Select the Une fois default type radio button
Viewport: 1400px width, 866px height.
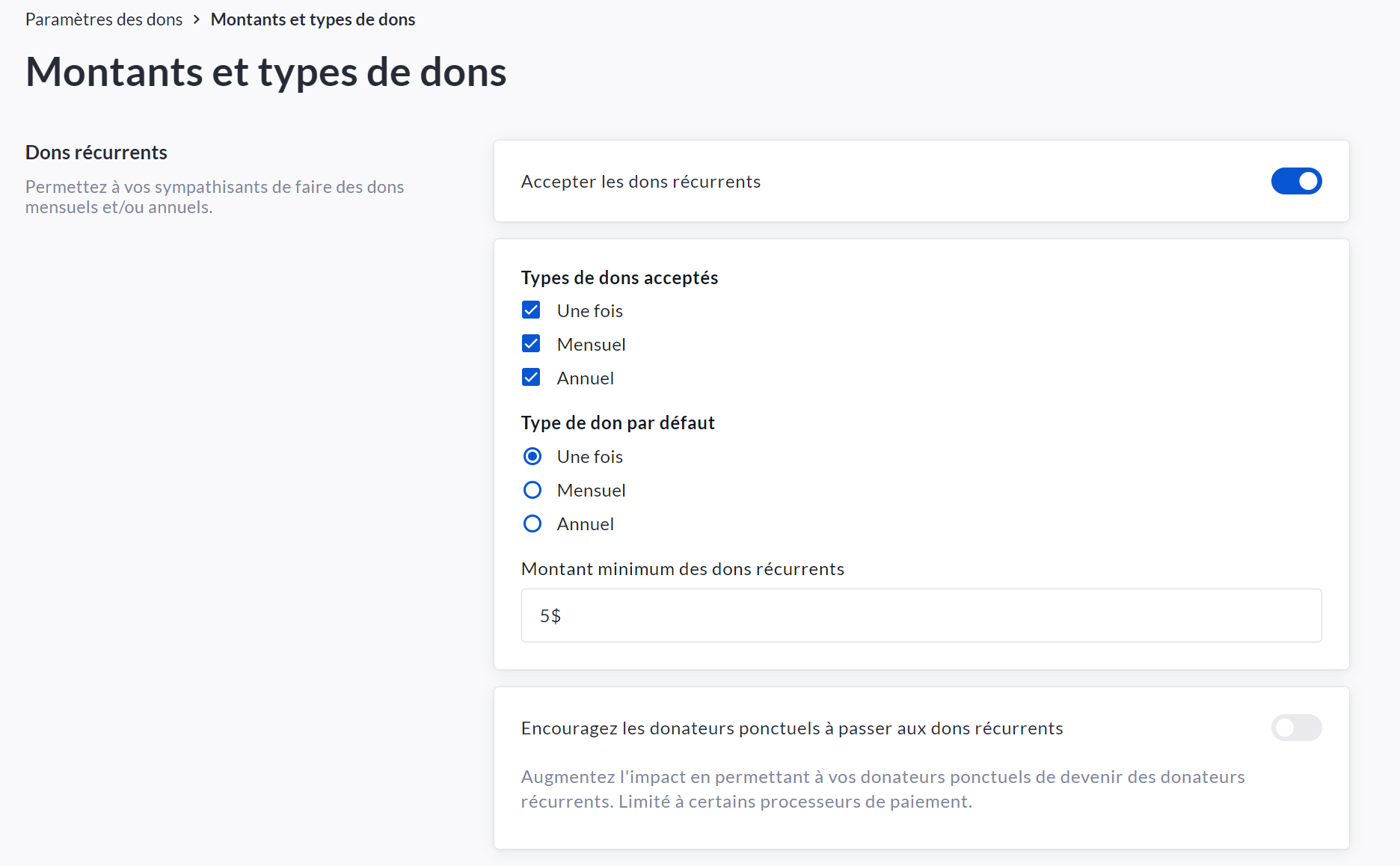pos(532,456)
